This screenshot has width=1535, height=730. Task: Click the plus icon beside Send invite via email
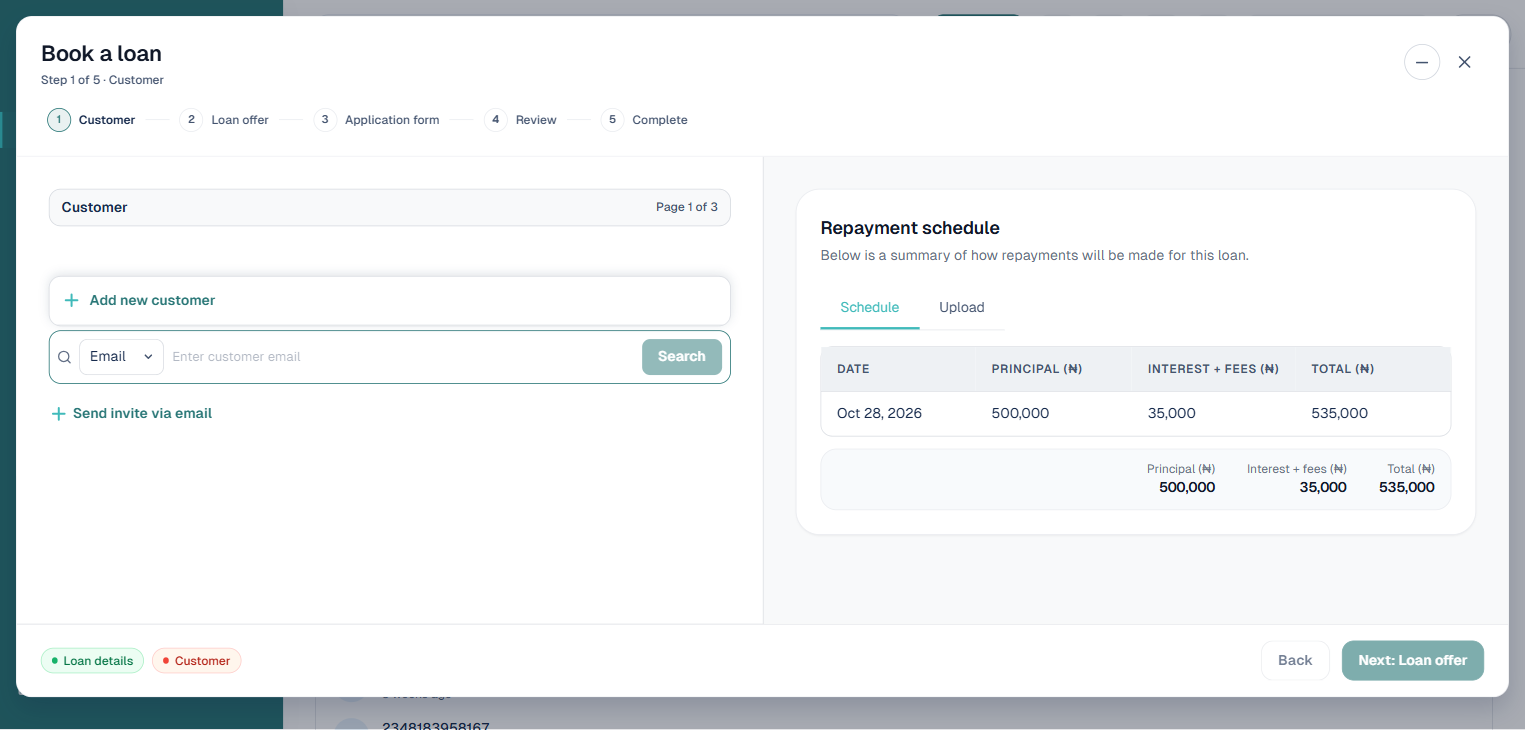pyautogui.click(x=58, y=414)
